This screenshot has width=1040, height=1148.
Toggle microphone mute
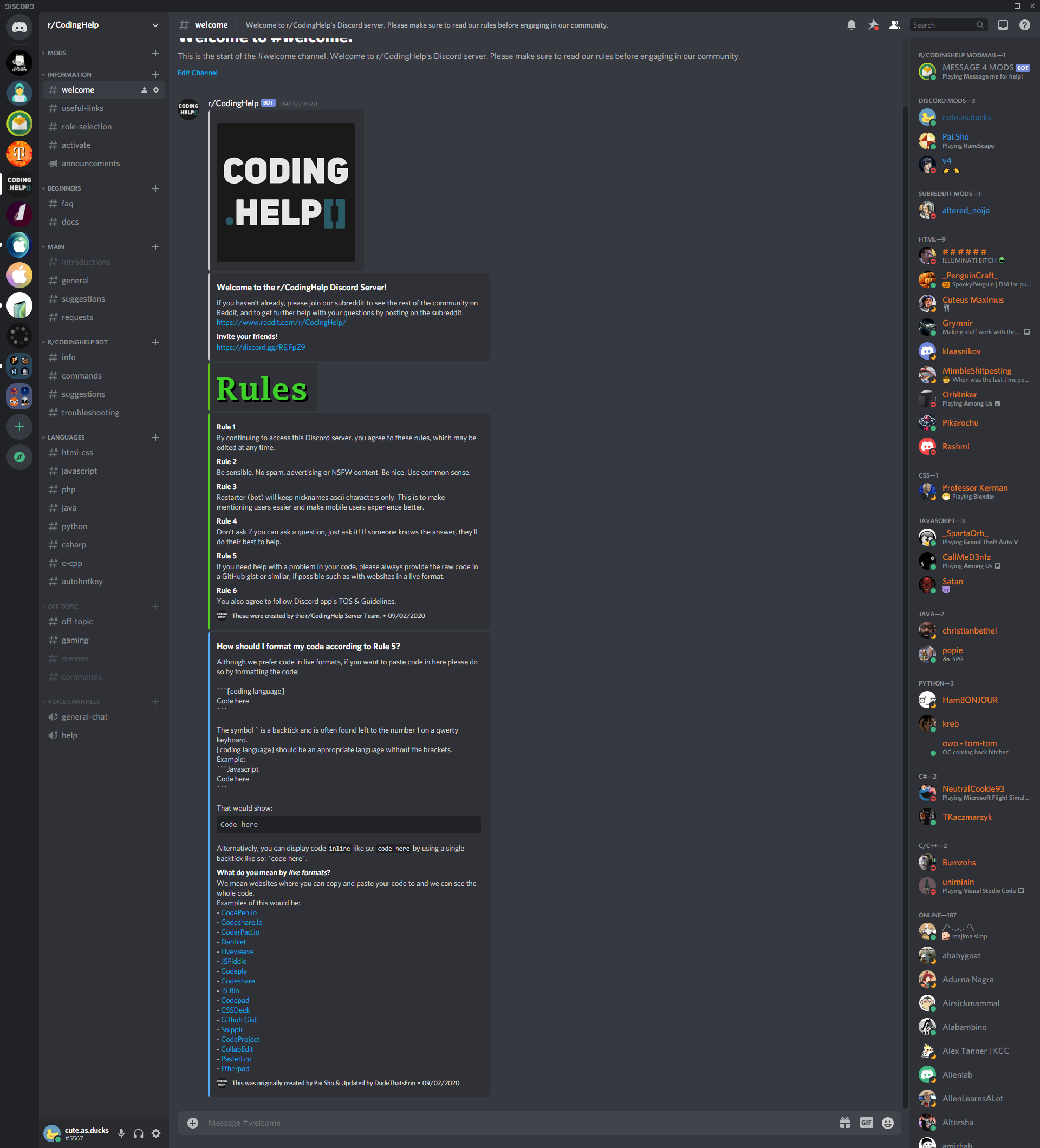[x=121, y=1133]
